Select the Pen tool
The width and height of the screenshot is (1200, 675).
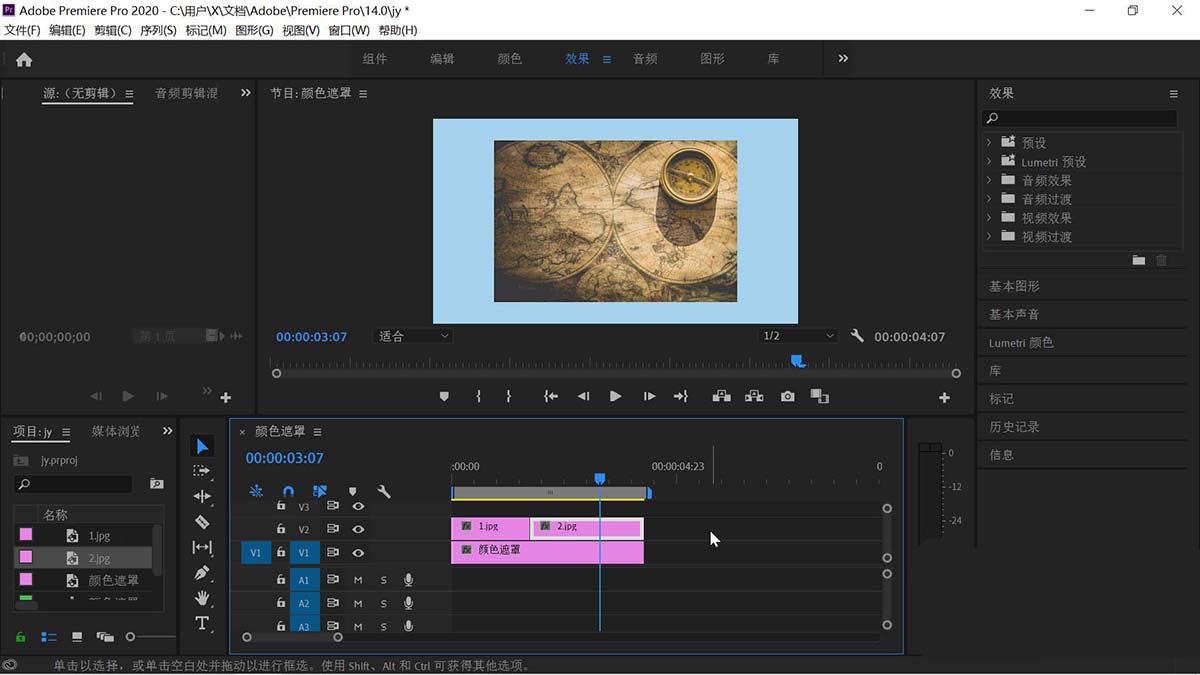tap(202, 573)
